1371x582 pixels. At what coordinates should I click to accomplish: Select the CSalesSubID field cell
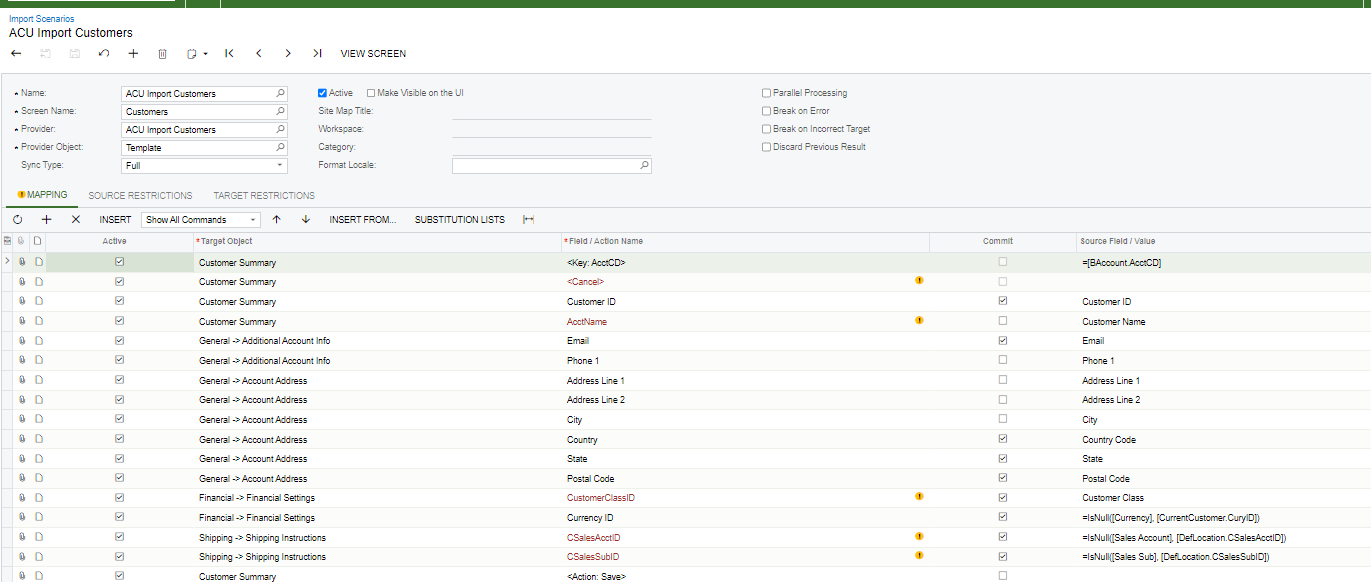click(x=745, y=557)
